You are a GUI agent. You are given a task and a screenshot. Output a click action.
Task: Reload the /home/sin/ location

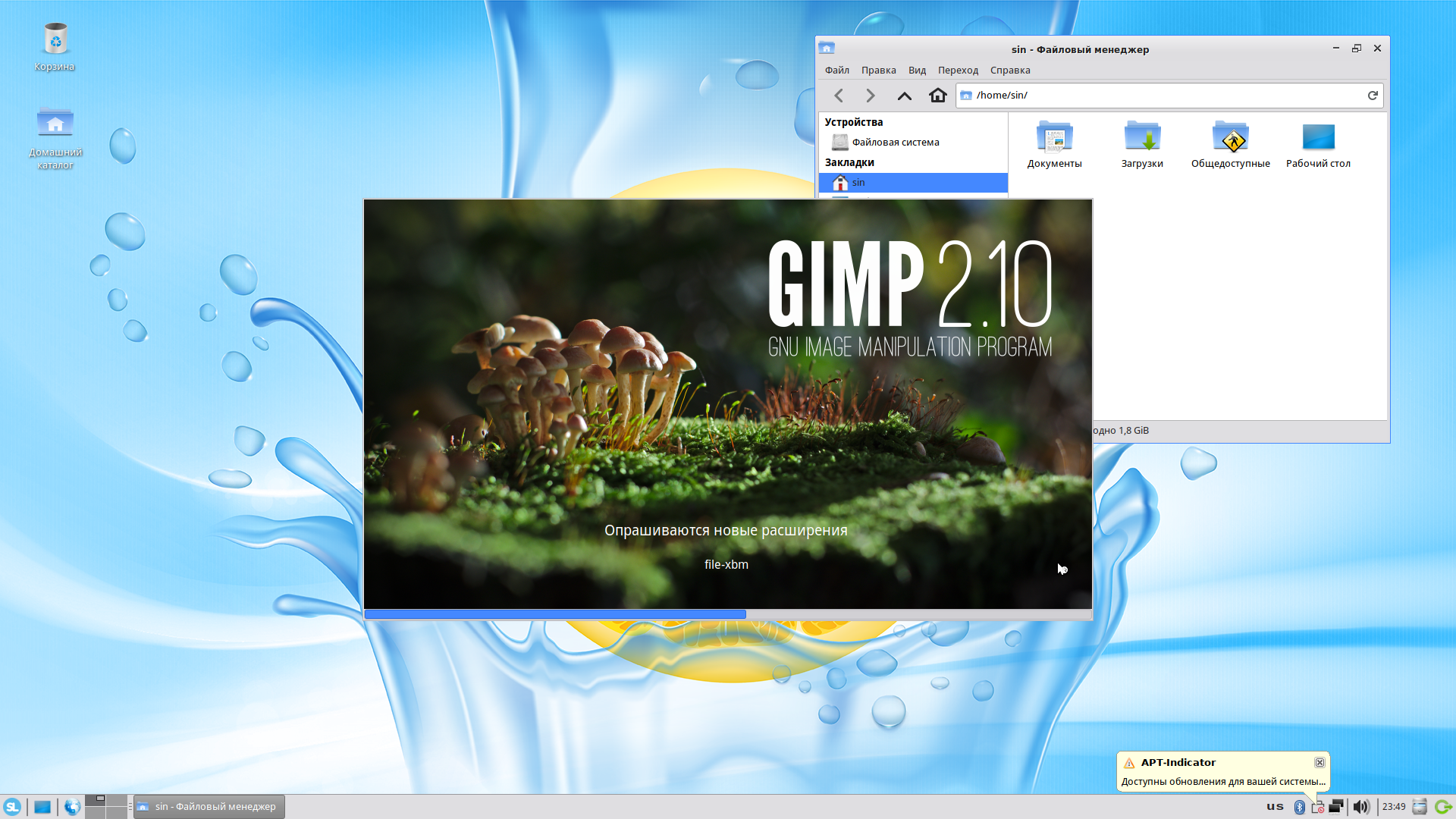point(1372,96)
